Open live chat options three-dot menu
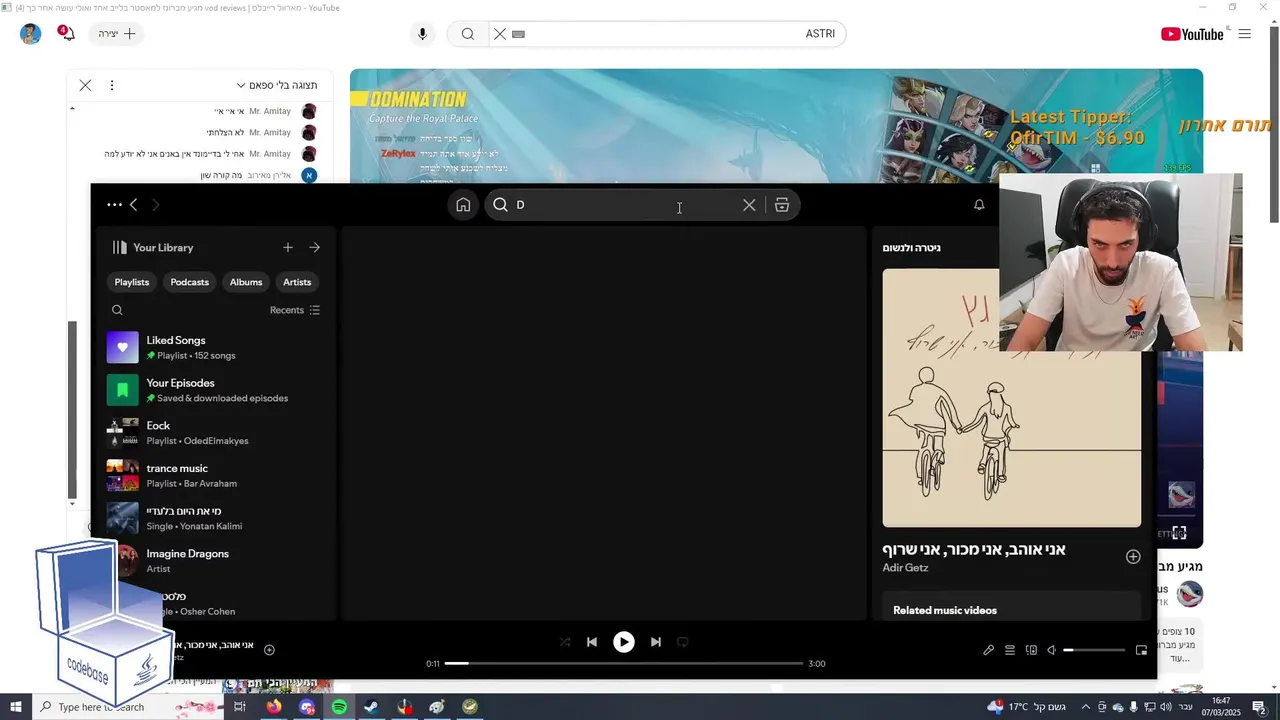1280x720 pixels. click(x=112, y=85)
